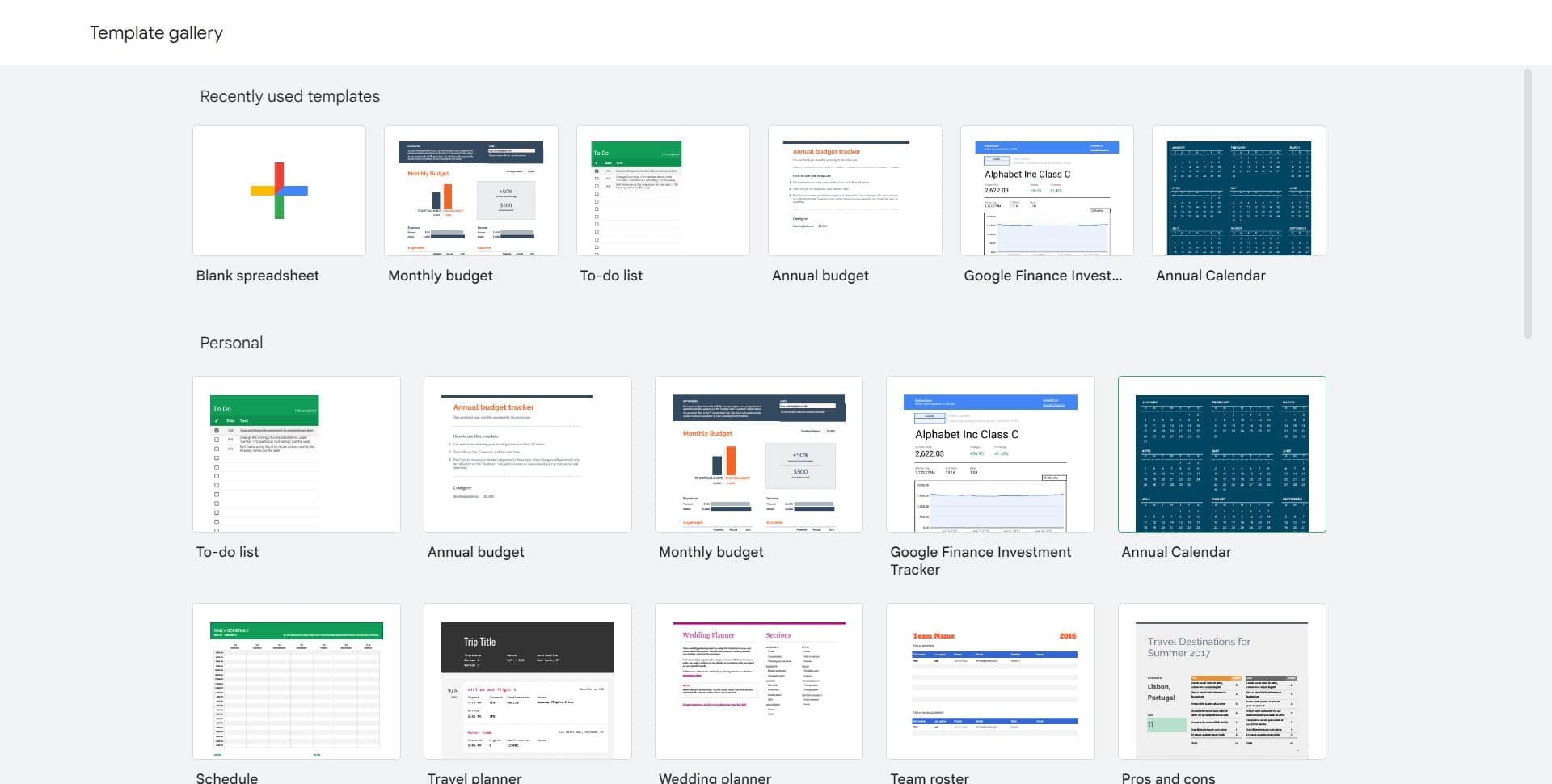Open the Wedding planner template
This screenshot has height=784, width=1552.
(758, 681)
